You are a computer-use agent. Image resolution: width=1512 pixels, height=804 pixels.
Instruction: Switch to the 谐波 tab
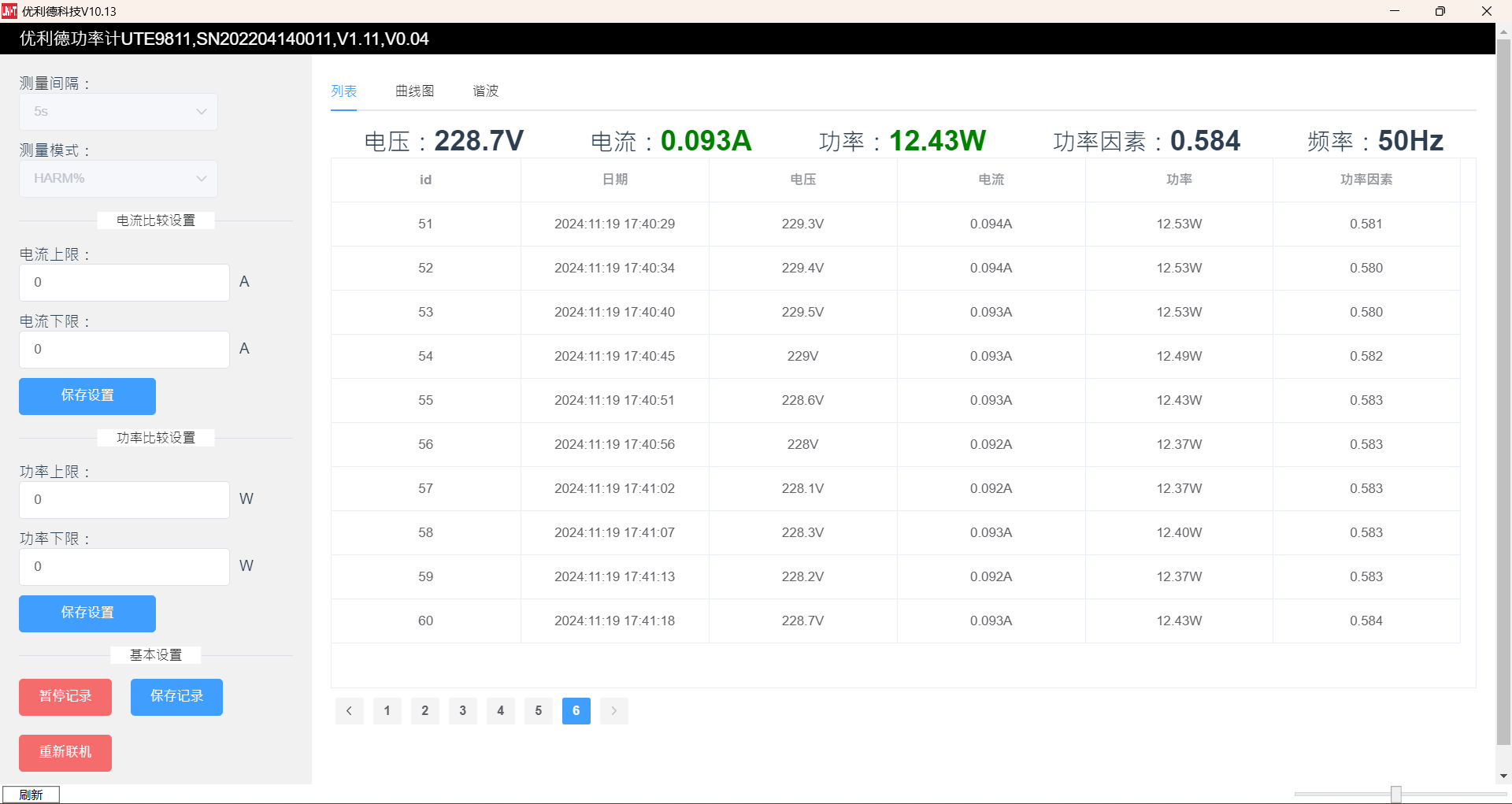486,91
